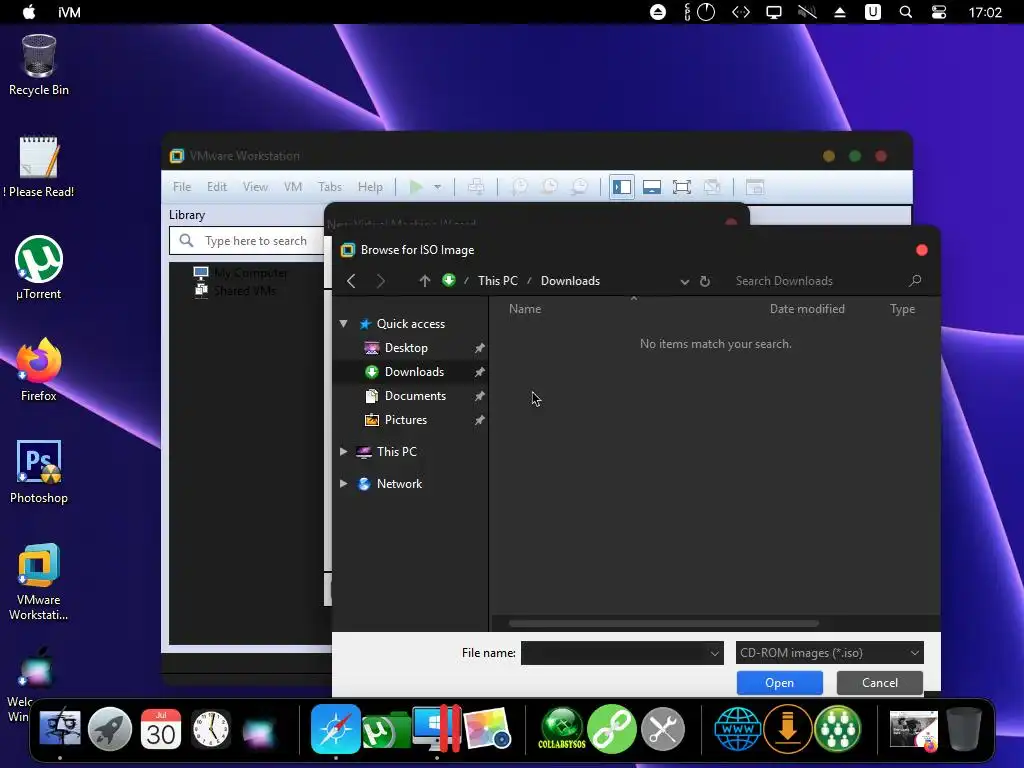
Task: Go forward in the Browse dialog
Action: pos(381,281)
